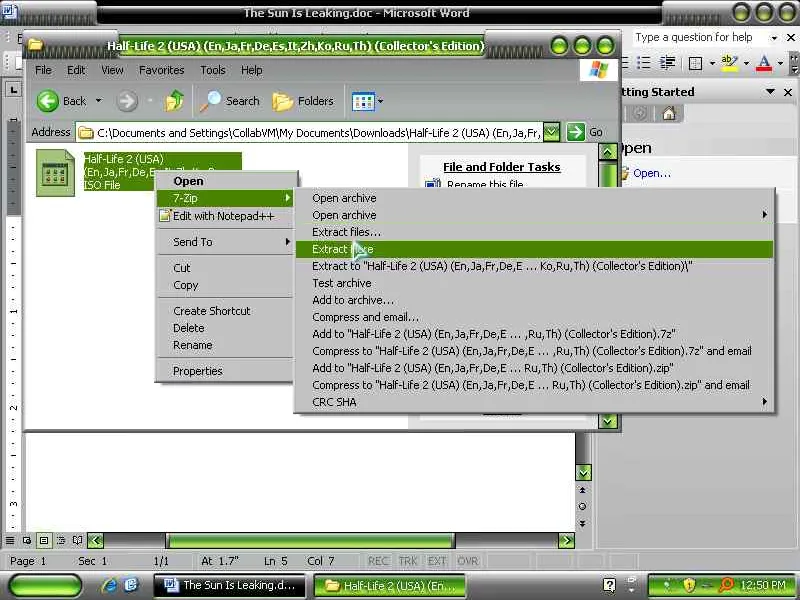Viewport: 800px width, 600px height.
Task: Click the green Go arrow button
Action: (x=576, y=132)
